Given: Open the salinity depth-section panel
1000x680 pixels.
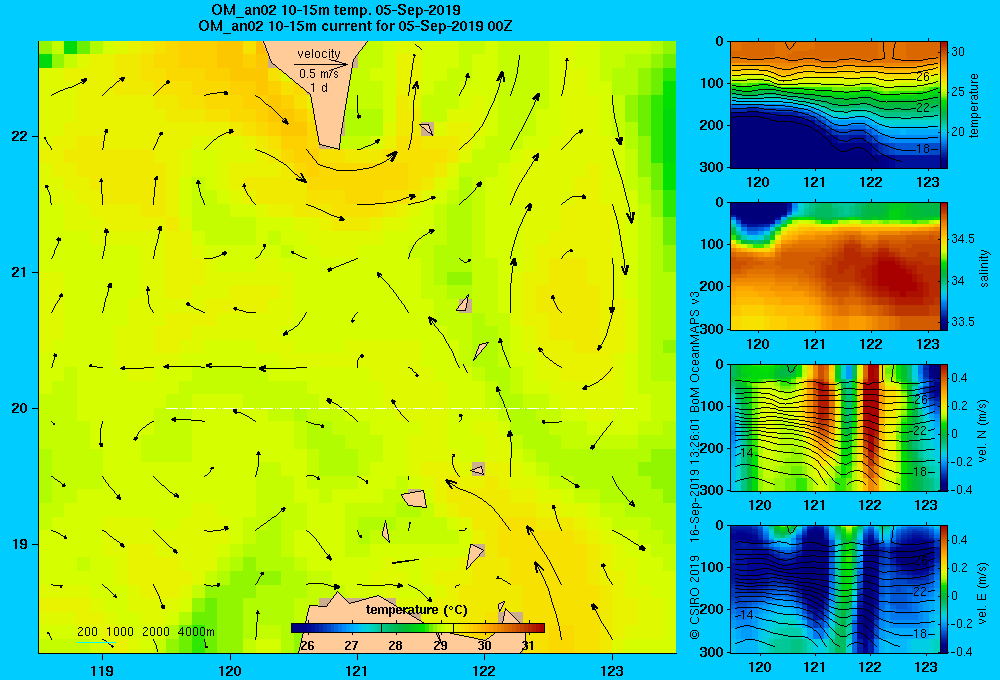Looking at the screenshot, I should click(834, 266).
